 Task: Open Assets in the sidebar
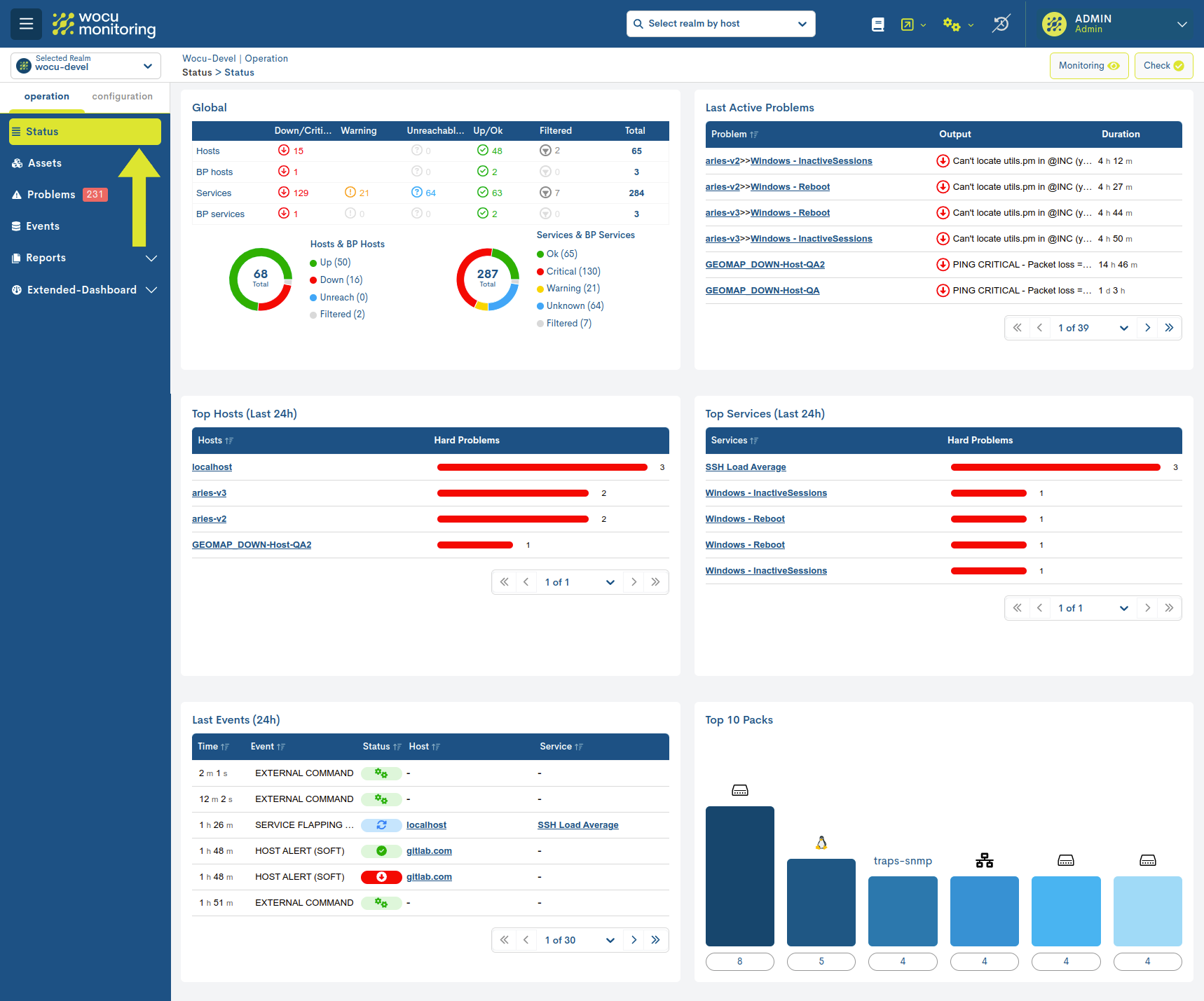coord(85,163)
